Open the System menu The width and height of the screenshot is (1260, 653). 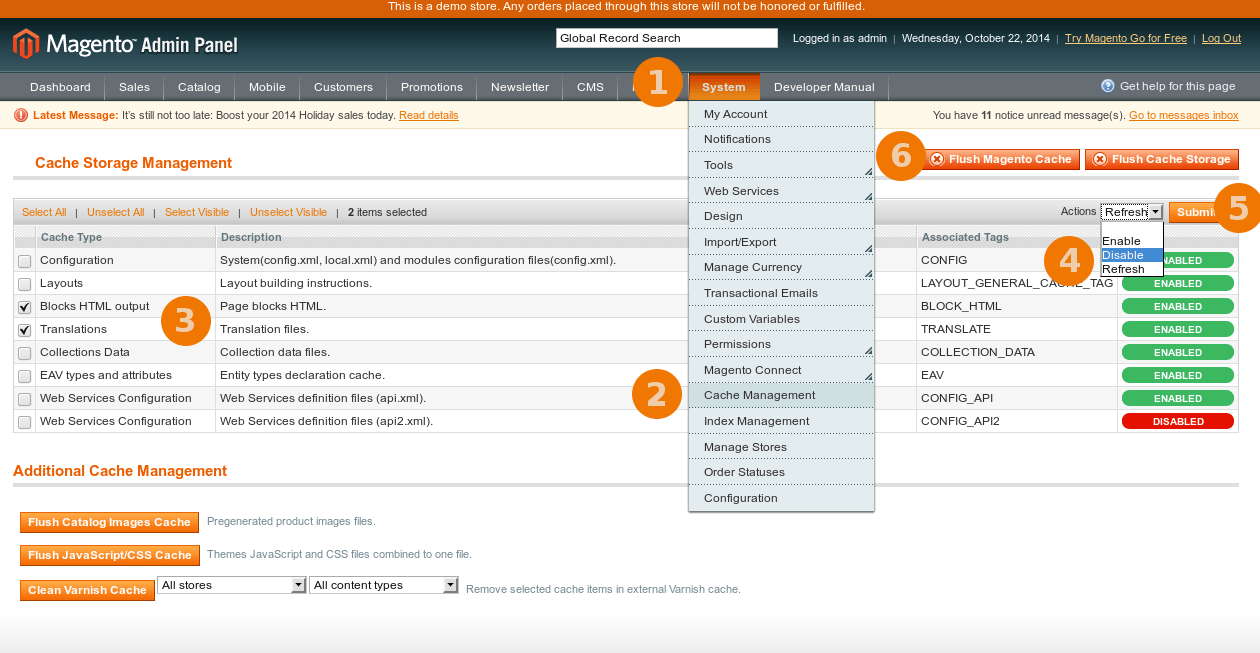pyautogui.click(x=724, y=87)
